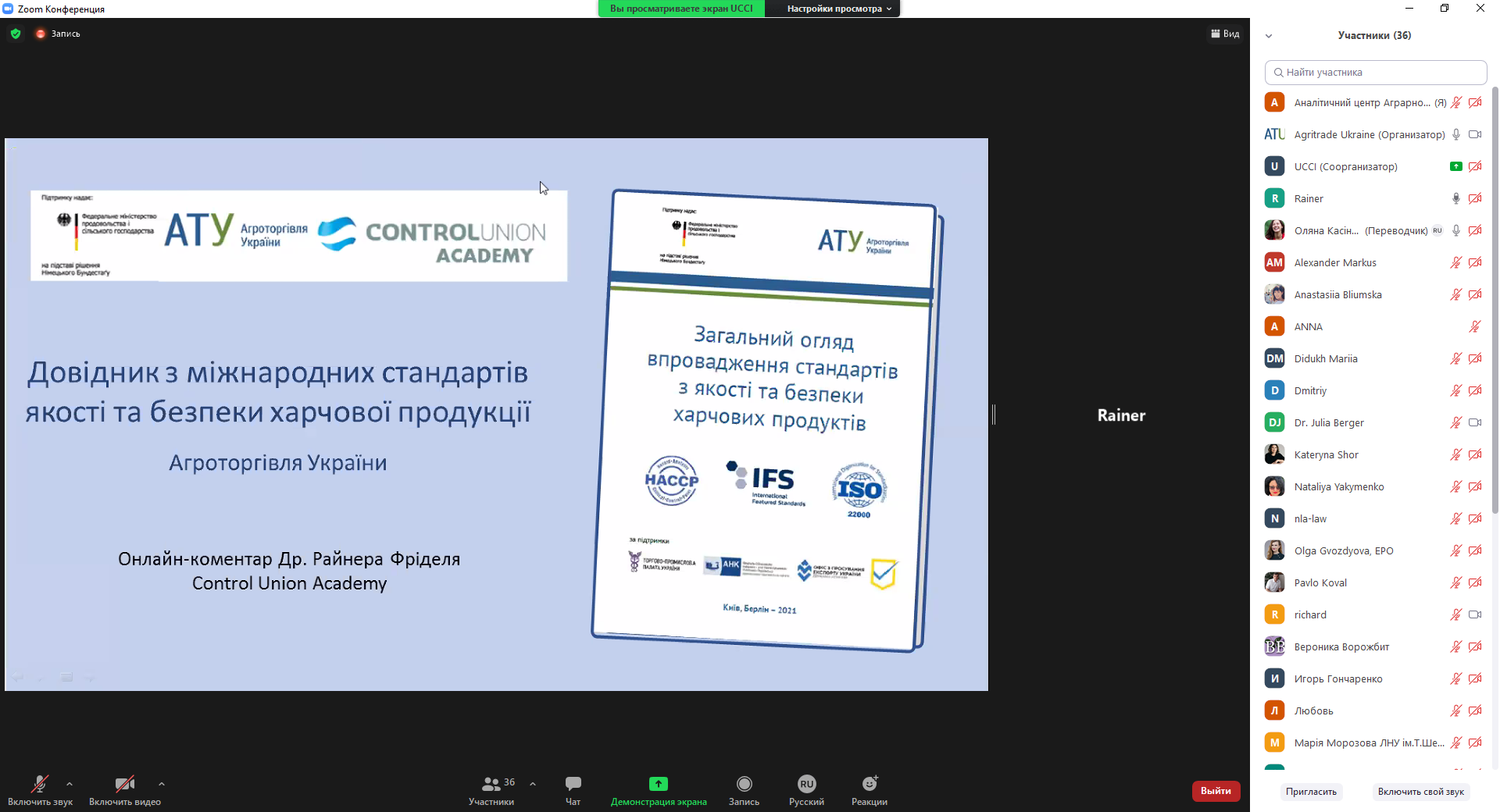Select nla-law in the participant list
Viewport: 1500px width, 812px height.
1373,518
